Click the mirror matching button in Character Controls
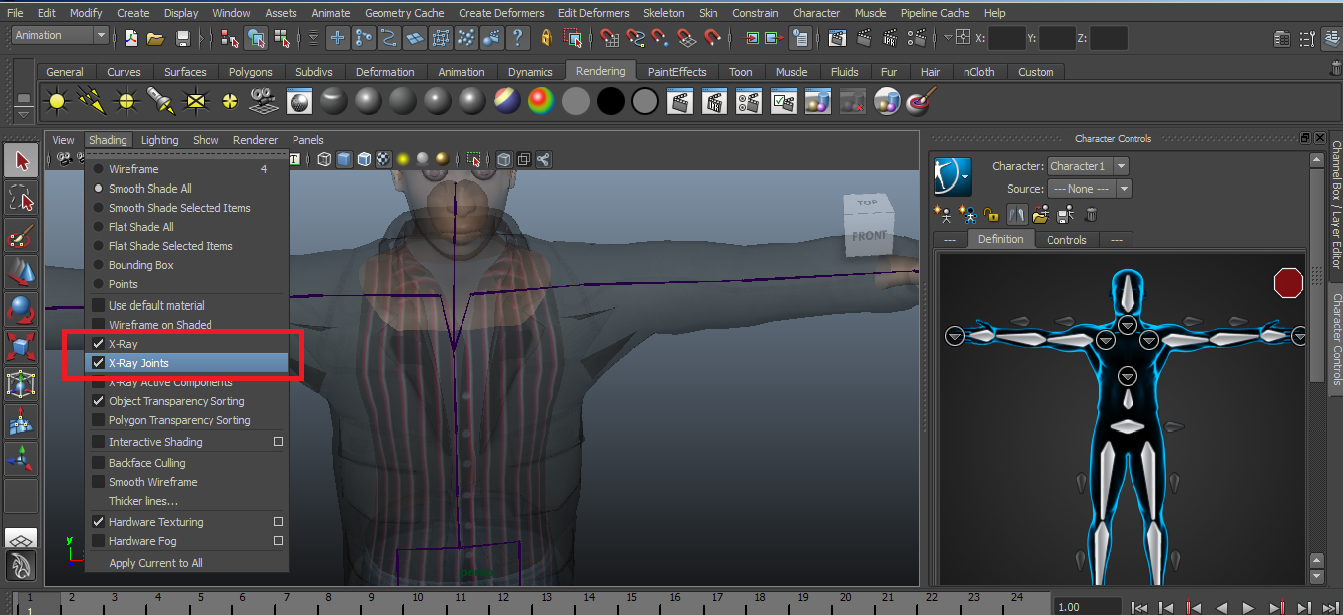Screen dimensions: 1343x615 click(x=1015, y=214)
